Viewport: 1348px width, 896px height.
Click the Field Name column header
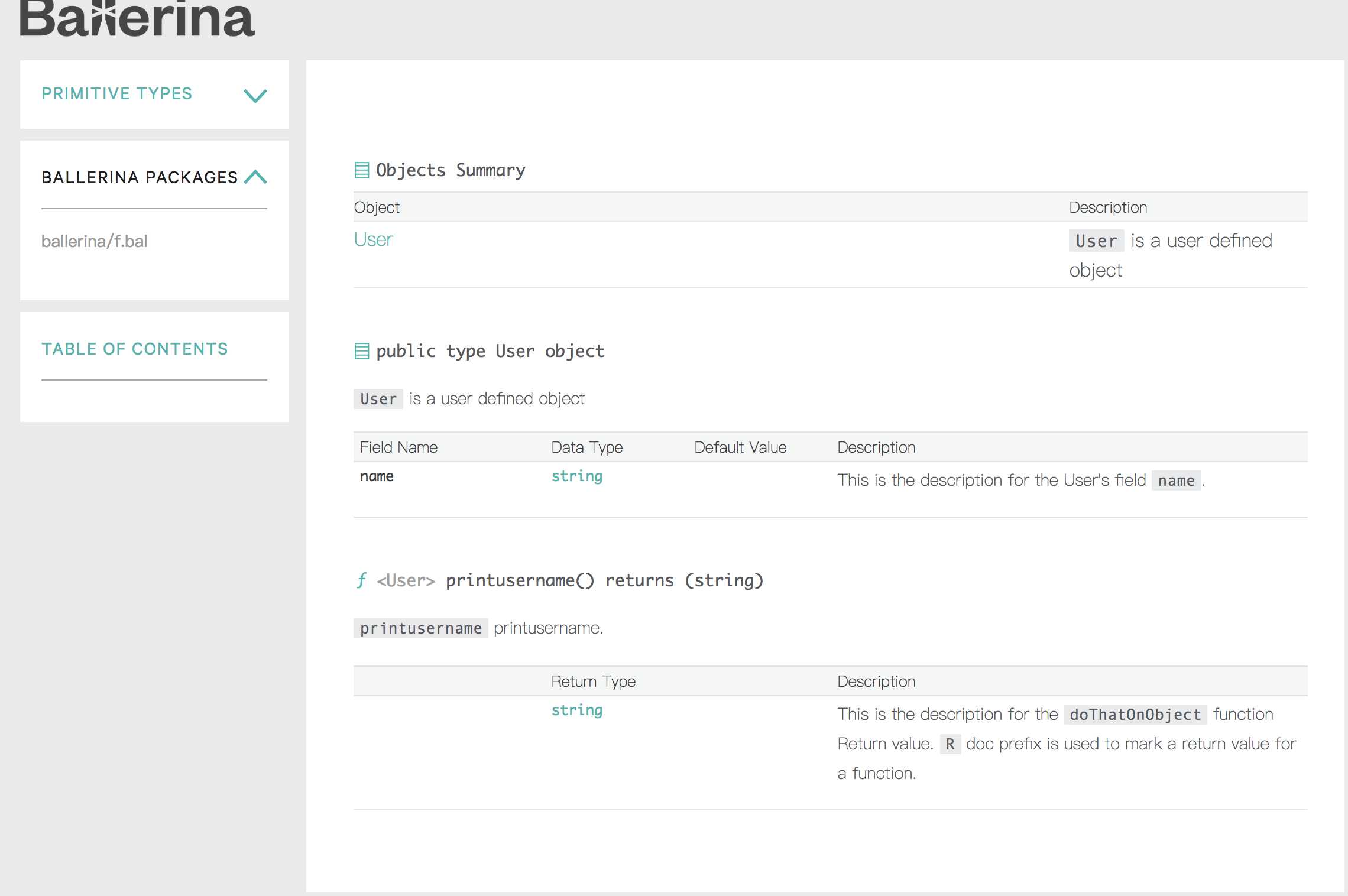pos(398,447)
